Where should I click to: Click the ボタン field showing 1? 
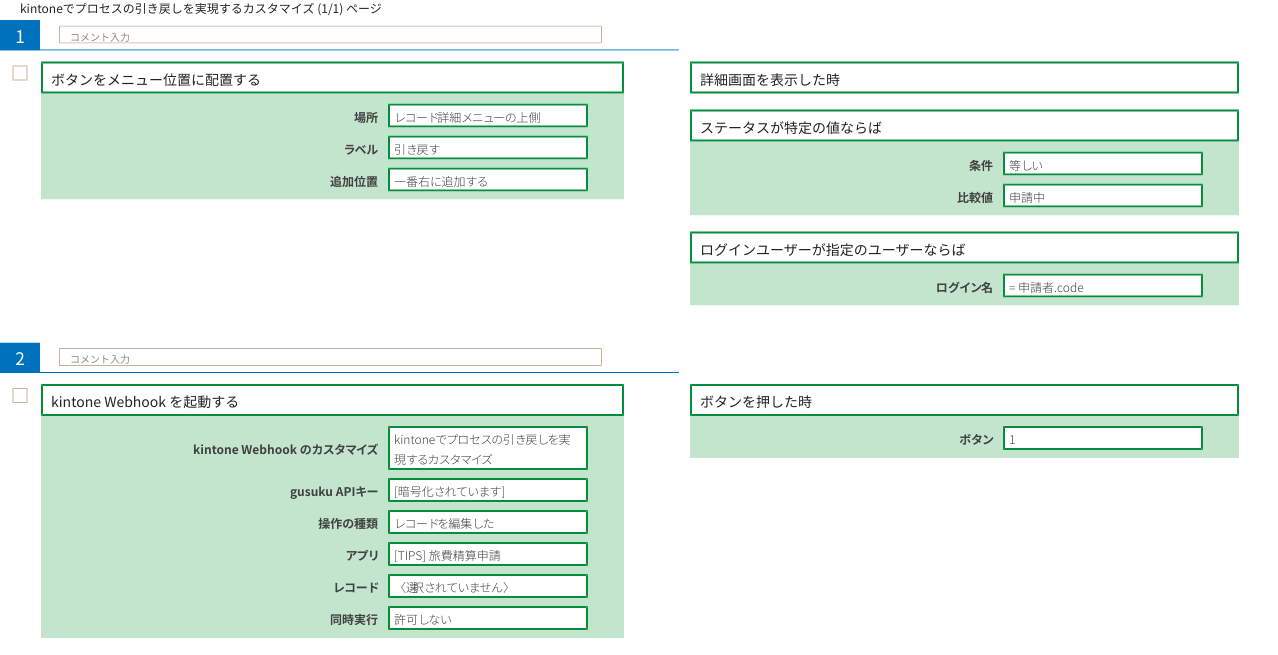pos(1103,438)
